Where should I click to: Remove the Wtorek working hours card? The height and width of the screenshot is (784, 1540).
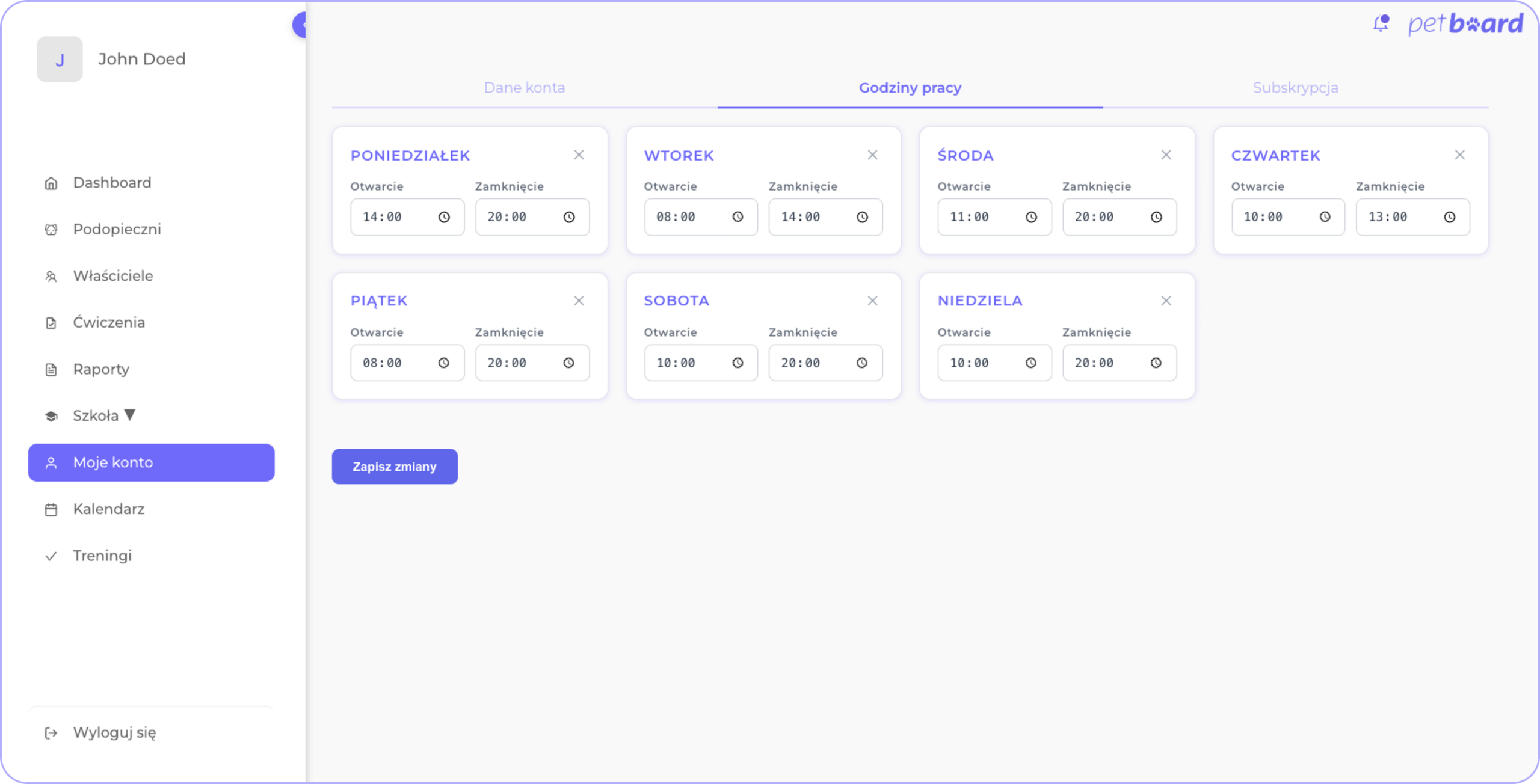click(872, 155)
